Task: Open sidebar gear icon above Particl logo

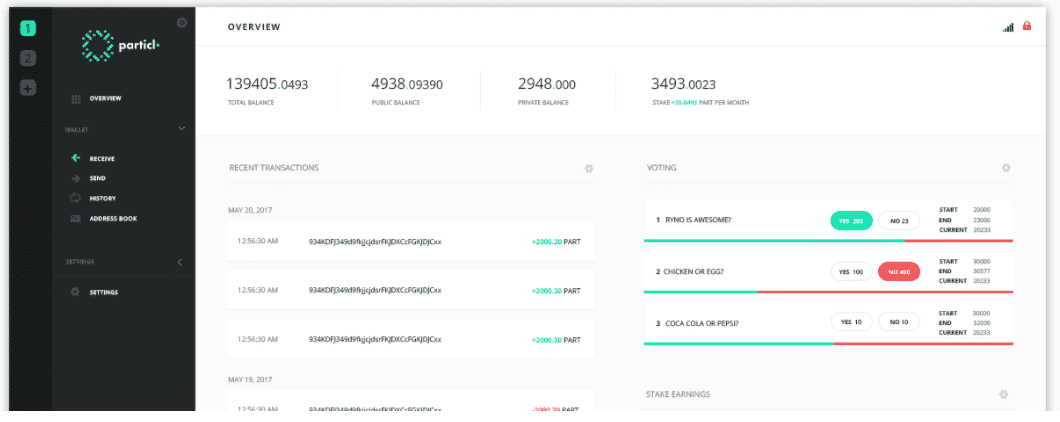Action: coord(181,22)
